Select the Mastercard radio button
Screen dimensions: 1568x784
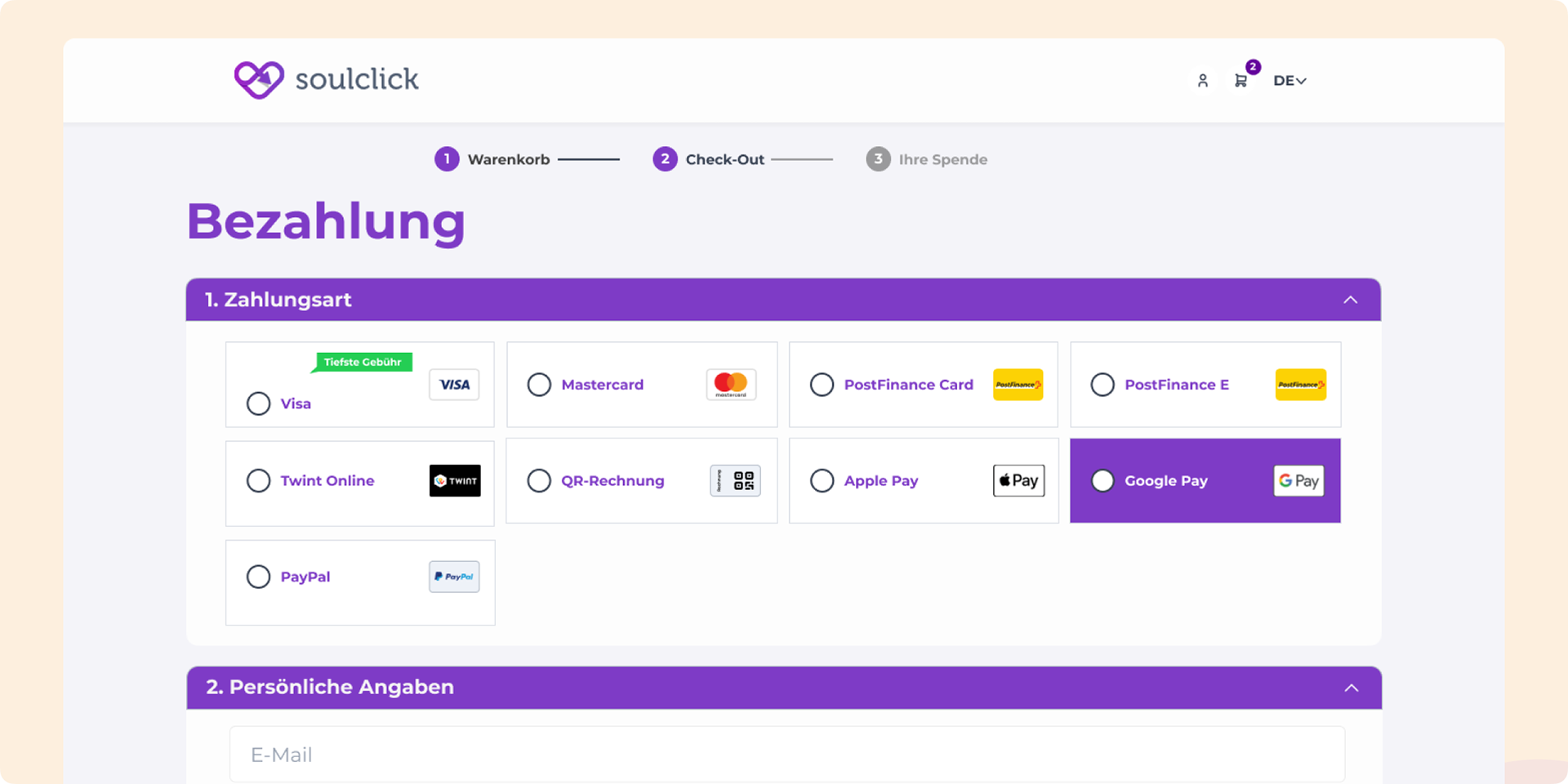(x=539, y=385)
